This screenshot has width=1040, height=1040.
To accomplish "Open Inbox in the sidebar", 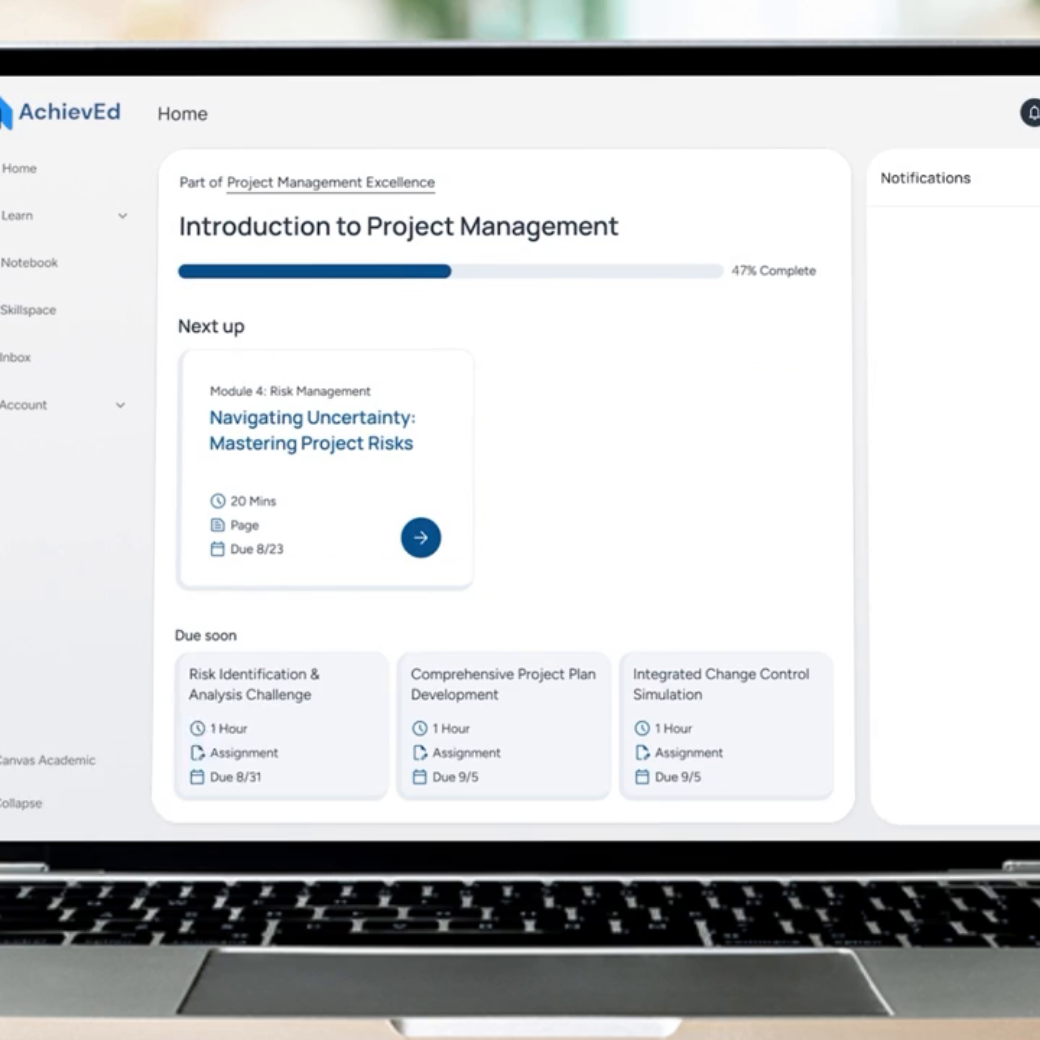I will coord(16,357).
